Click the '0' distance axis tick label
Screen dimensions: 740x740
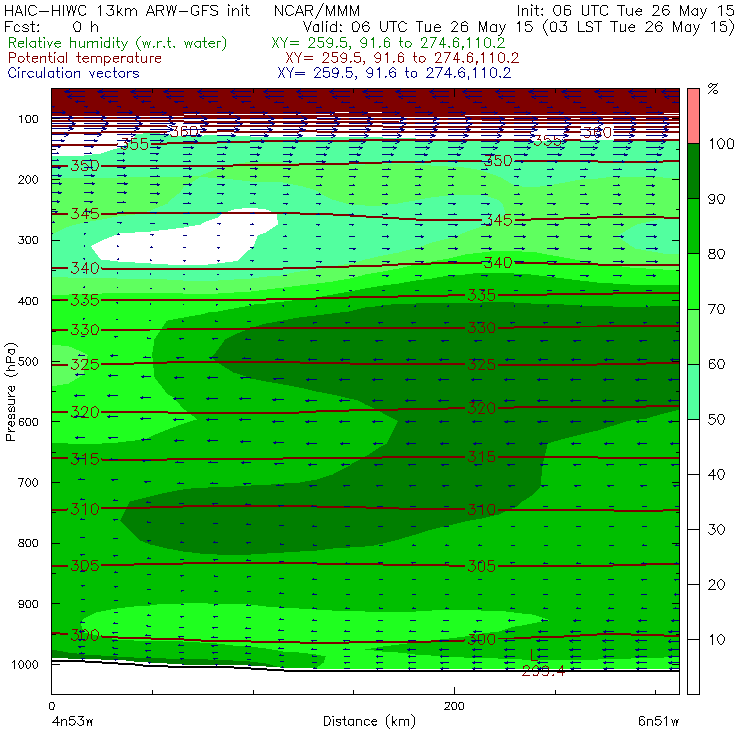51,706
